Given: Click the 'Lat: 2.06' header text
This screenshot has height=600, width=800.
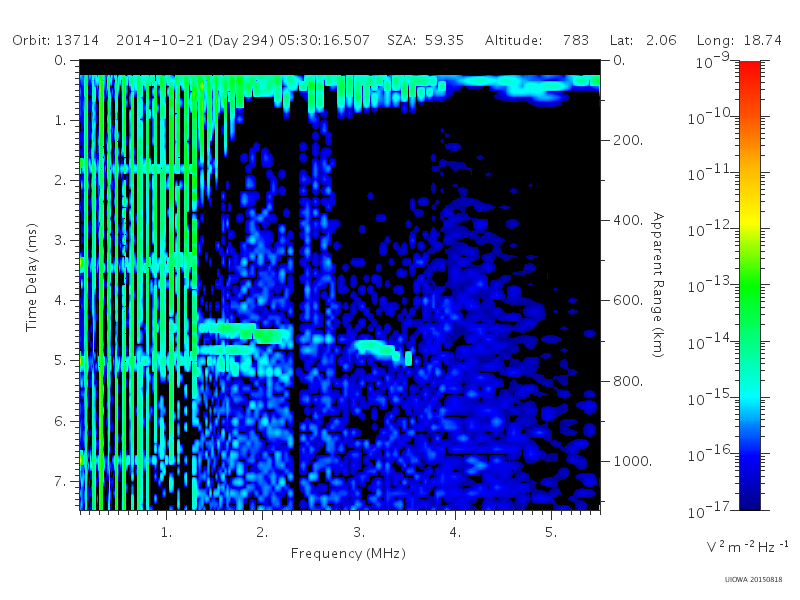Looking at the screenshot, I should pos(643,40).
